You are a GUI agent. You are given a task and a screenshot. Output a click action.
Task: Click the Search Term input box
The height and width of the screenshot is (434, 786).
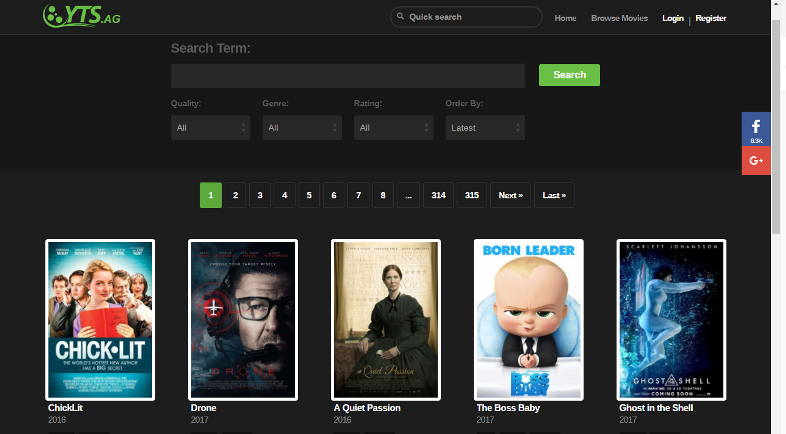[348, 76]
